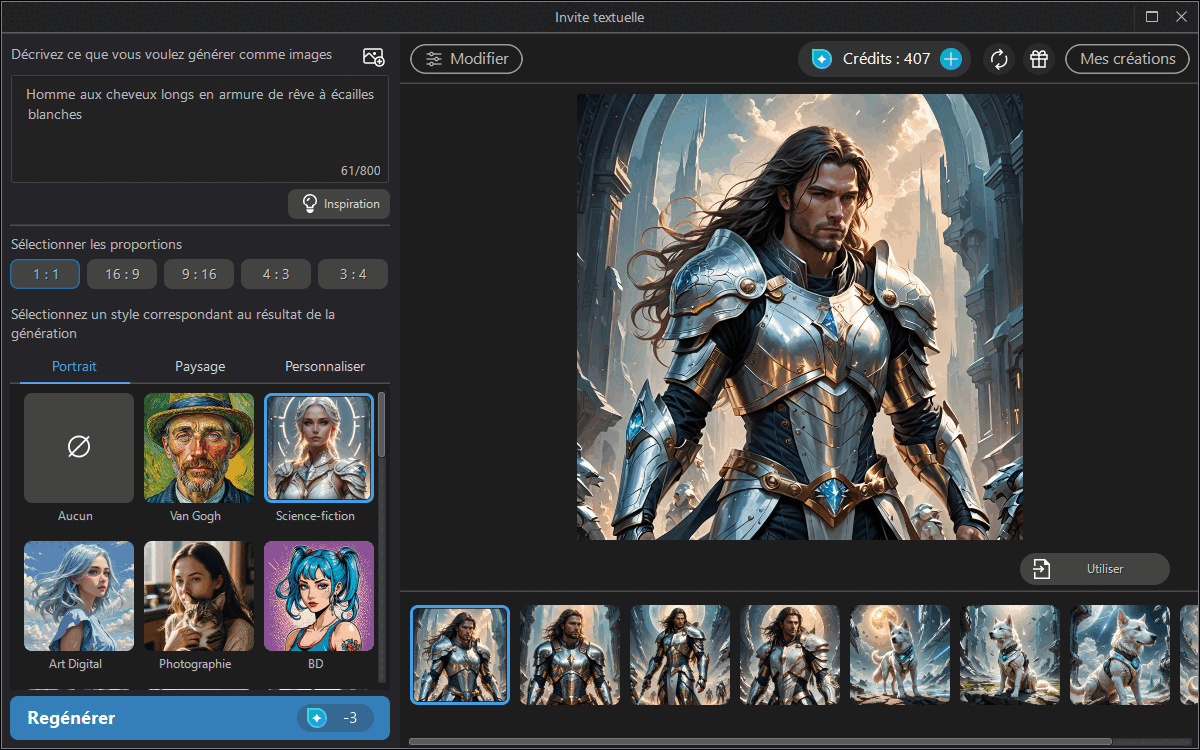Viewport: 1200px width, 750px height.
Task: Switch to the Paysage tab
Action: coord(200,367)
